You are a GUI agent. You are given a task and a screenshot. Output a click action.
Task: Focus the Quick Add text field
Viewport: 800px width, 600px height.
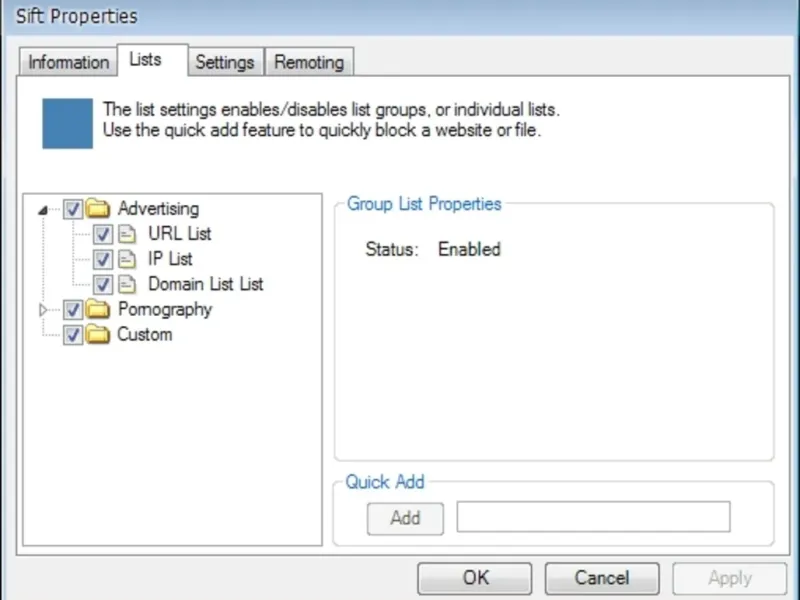[593, 517]
